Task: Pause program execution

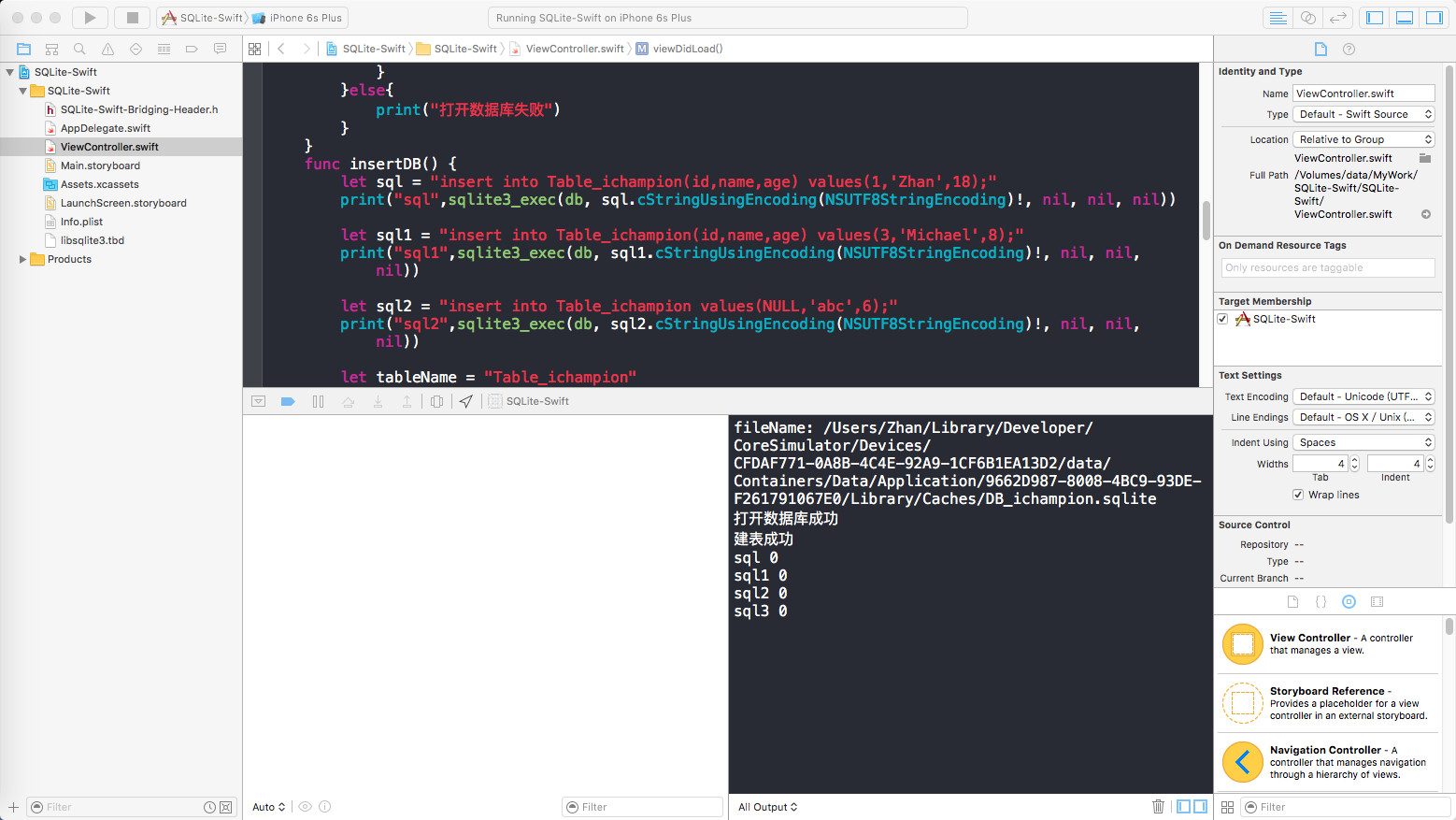Action: [x=318, y=401]
